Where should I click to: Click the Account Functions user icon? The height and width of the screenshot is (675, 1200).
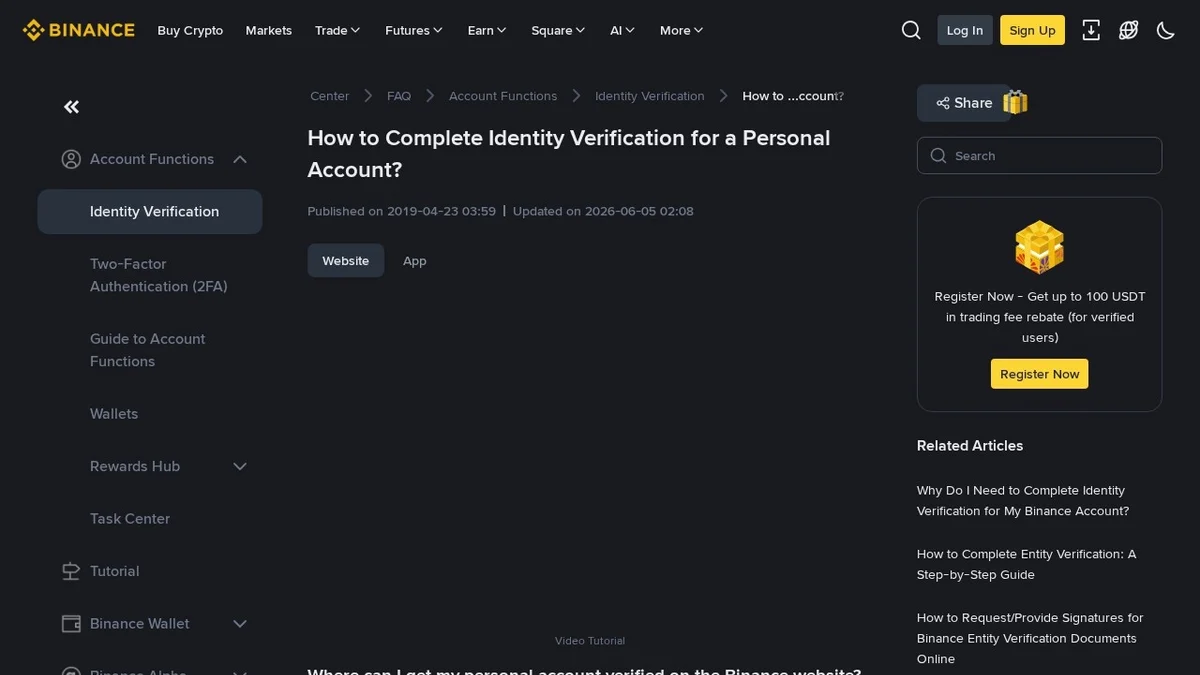(71, 159)
